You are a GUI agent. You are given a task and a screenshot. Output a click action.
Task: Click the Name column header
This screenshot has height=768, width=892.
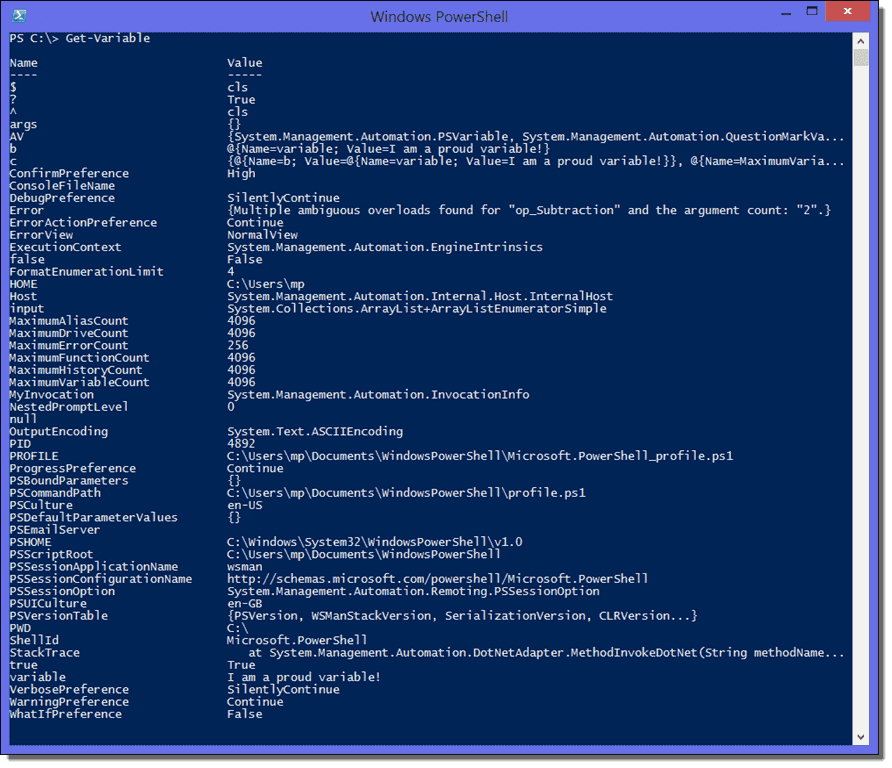tap(23, 63)
